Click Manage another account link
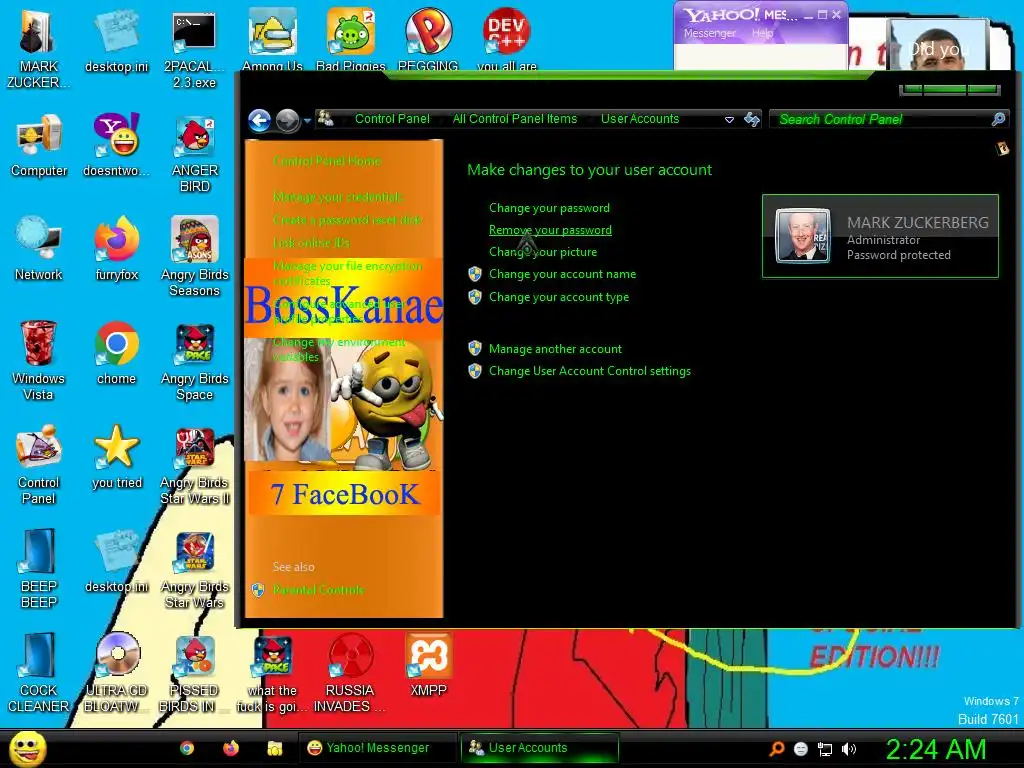1024x768 pixels. (555, 349)
